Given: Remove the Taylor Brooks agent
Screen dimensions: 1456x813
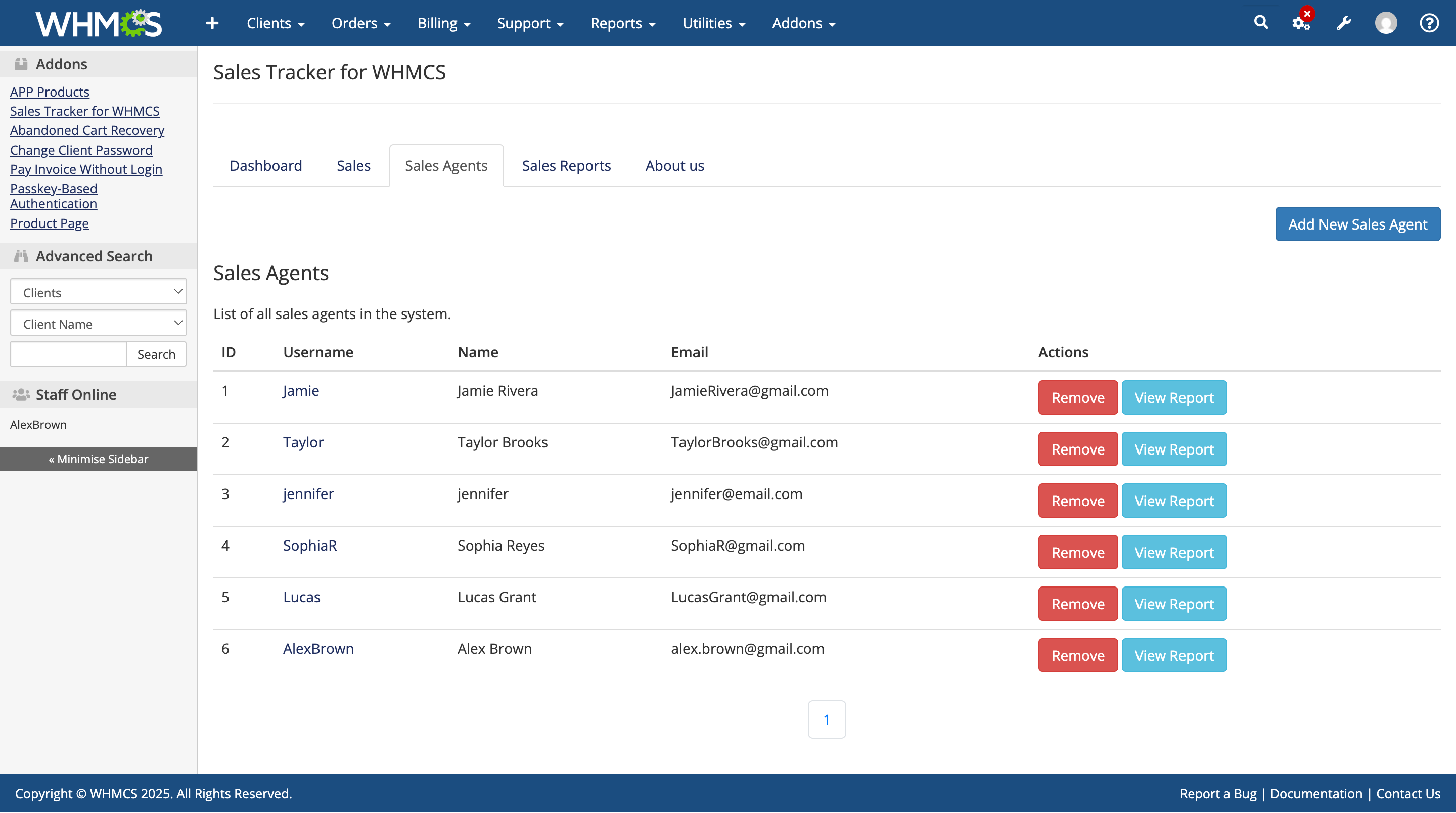Looking at the screenshot, I should tap(1077, 449).
